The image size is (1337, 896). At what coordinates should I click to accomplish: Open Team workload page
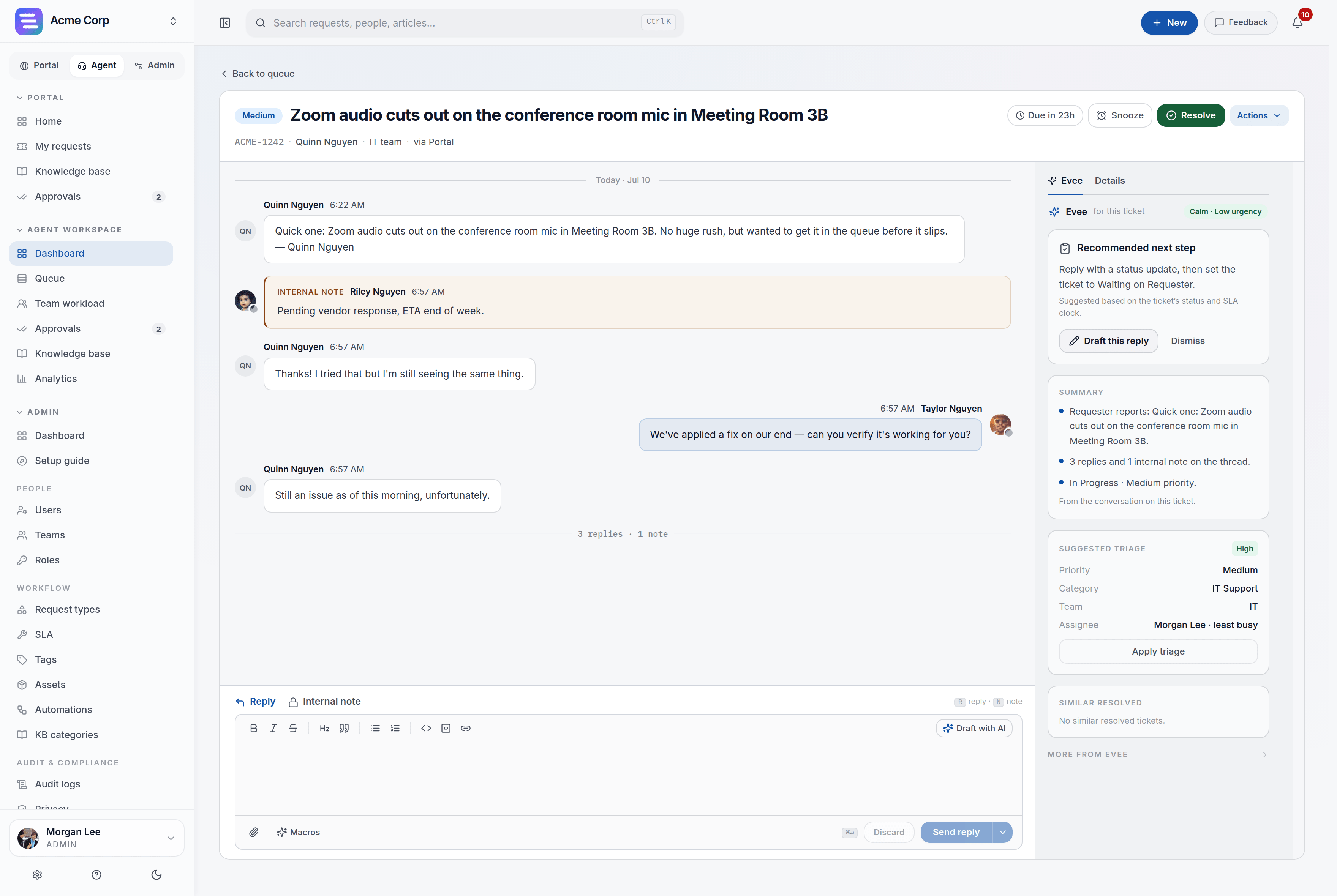[x=91, y=303]
